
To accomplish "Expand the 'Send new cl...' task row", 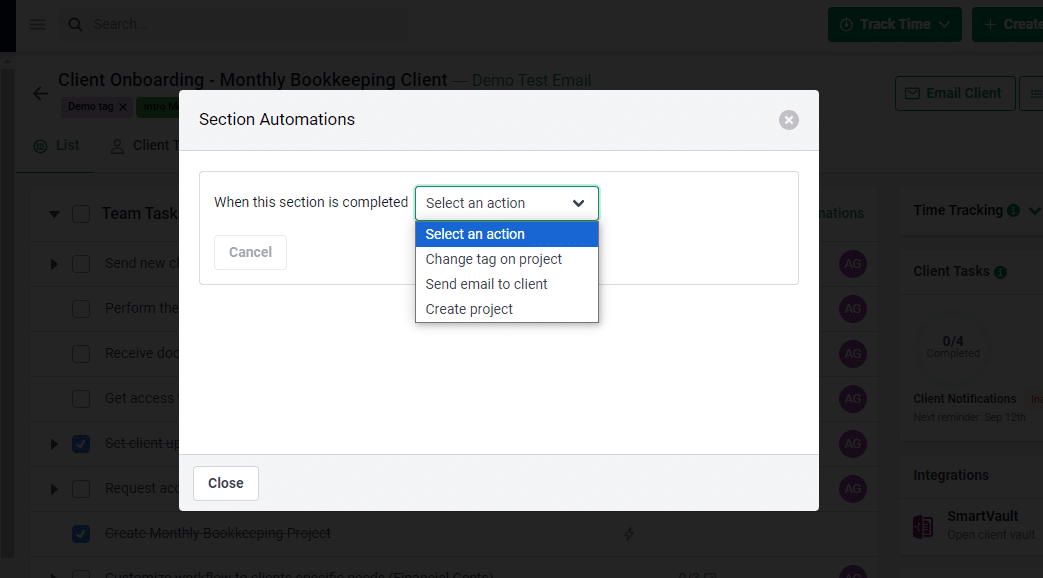I will click(x=54, y=265).
